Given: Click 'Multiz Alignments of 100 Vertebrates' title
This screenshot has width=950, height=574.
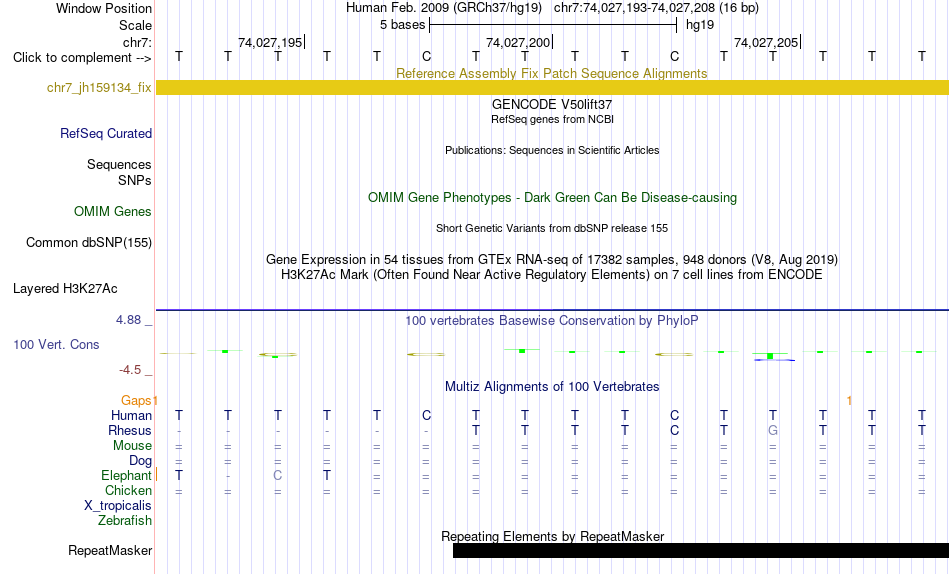Looking at the screenshot, I should click(552, 387).
